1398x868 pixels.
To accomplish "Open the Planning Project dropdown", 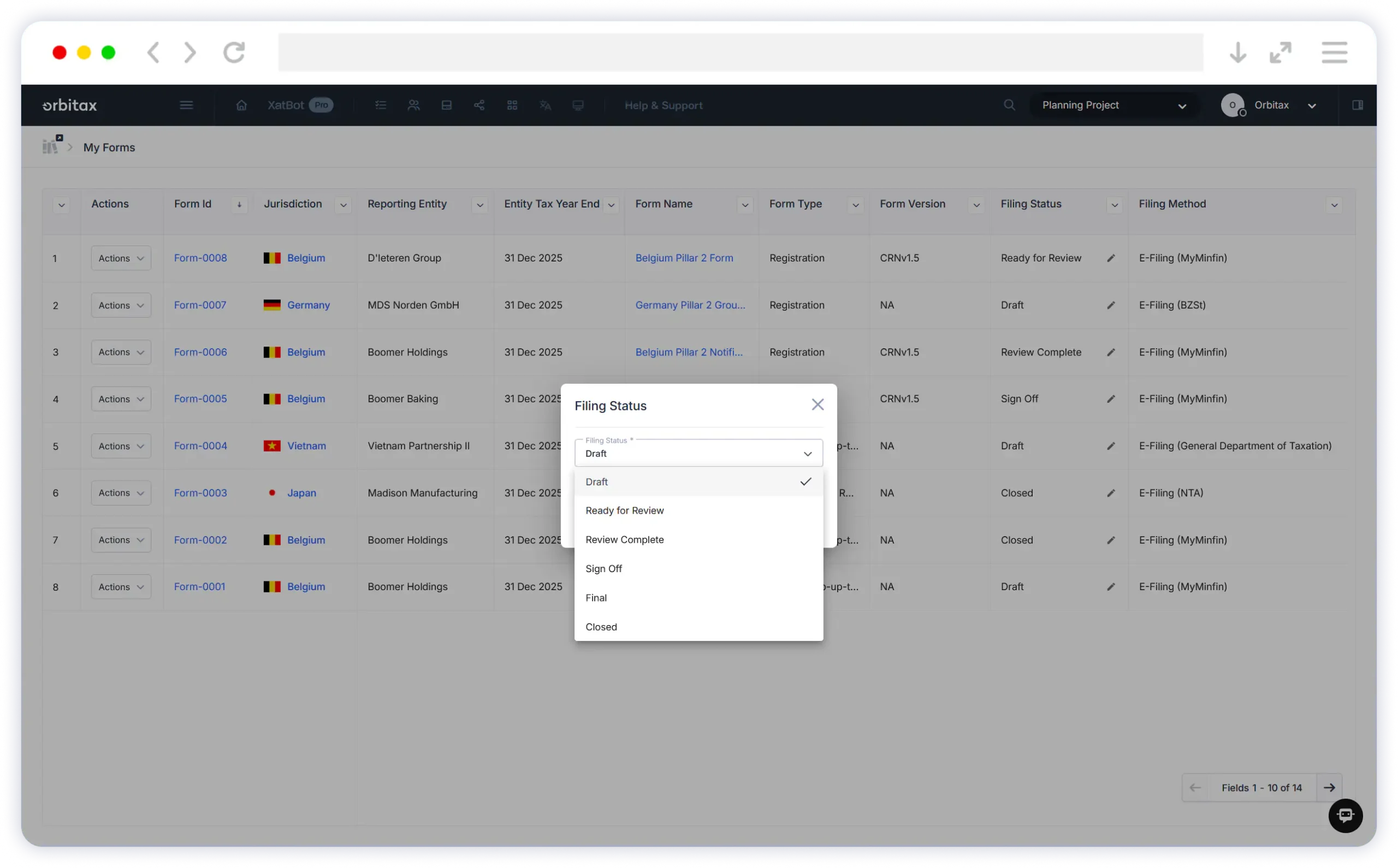I will [1114, 105].
